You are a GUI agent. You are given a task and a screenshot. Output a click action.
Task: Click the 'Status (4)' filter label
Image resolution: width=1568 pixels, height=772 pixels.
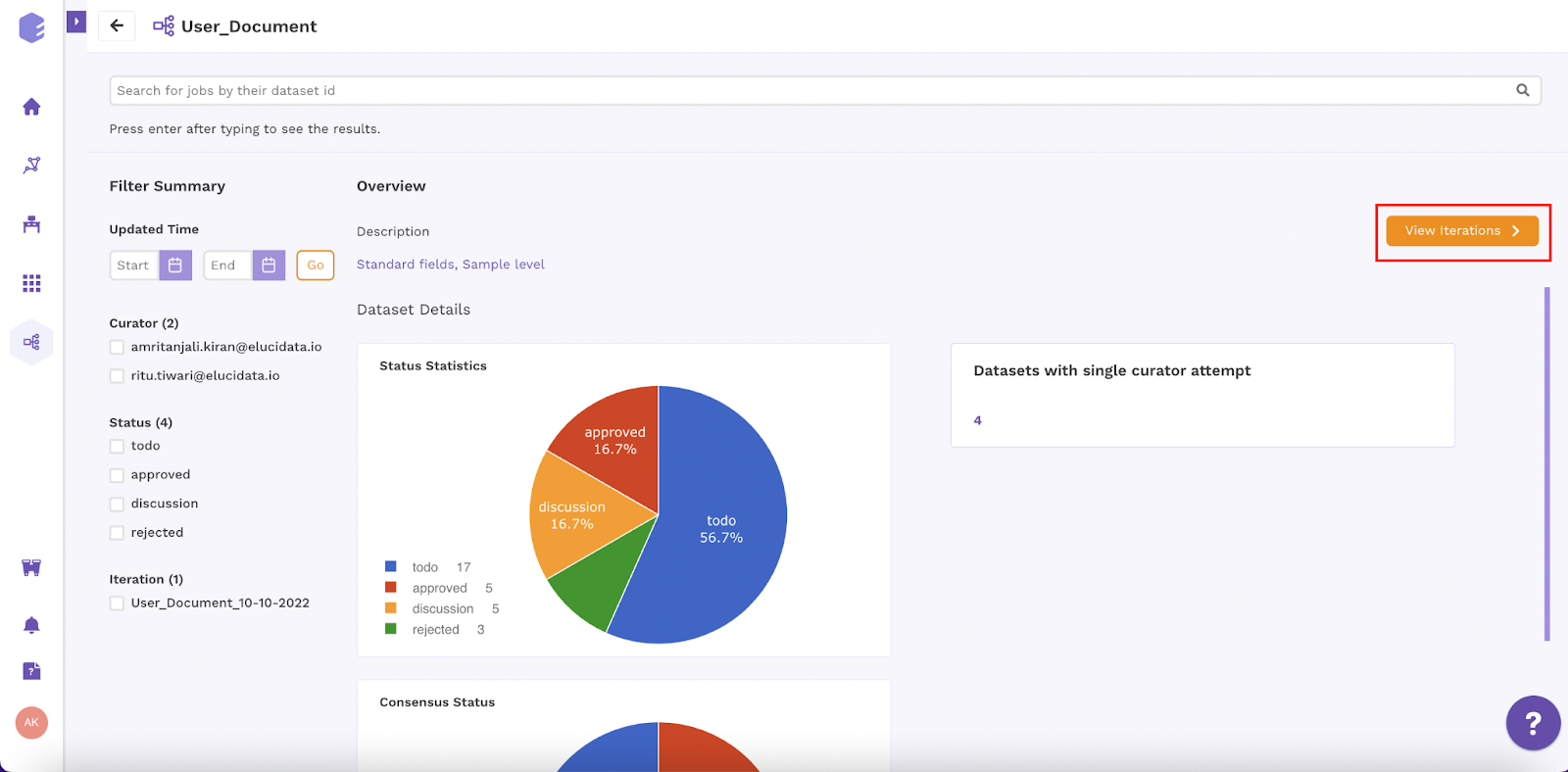tap(141, 423)
